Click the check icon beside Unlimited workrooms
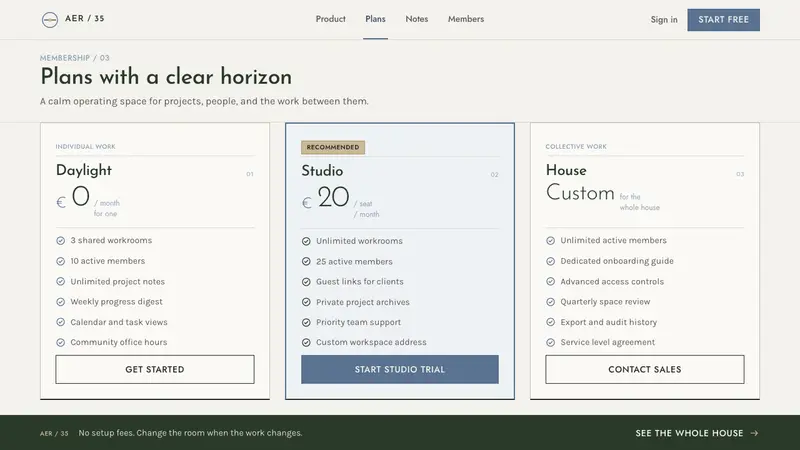Screen dimensions: 800x450 [306, 241]
